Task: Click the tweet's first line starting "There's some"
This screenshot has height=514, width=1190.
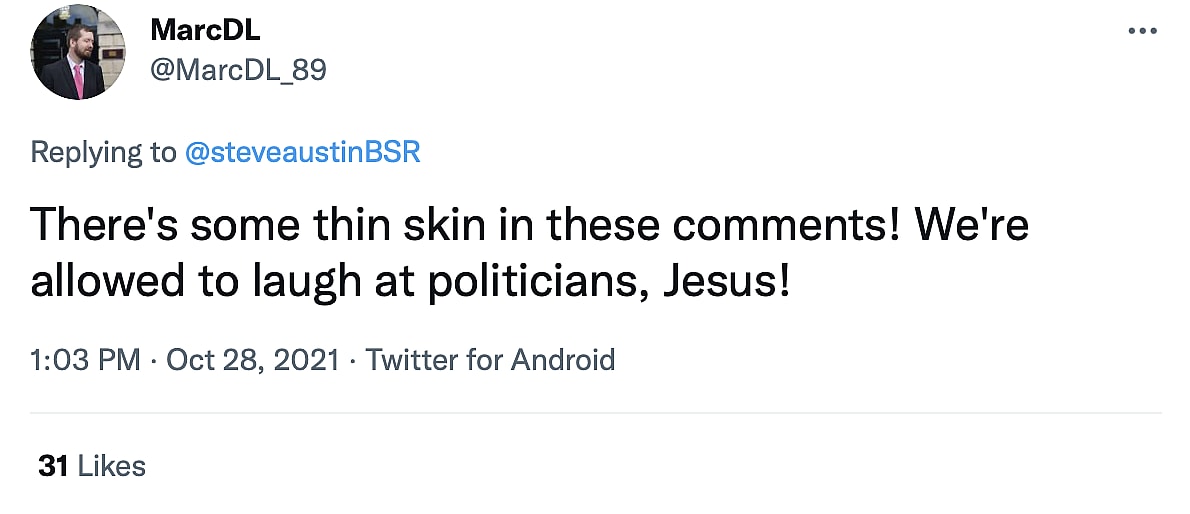Action: 530,226
